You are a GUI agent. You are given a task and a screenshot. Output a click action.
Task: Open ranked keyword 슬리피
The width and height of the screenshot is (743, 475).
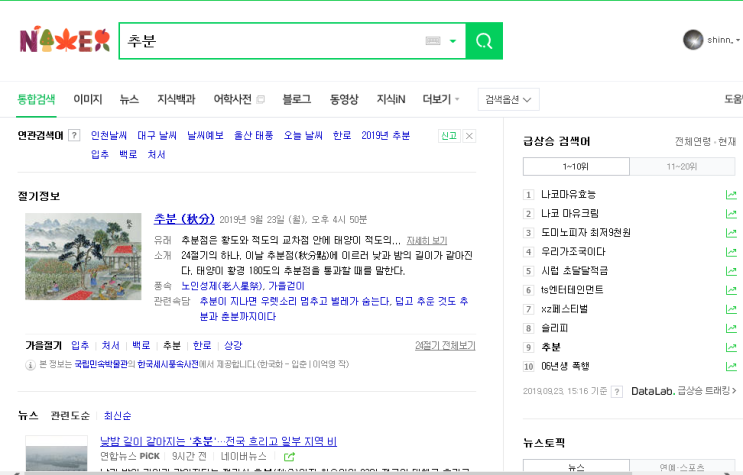pos(554,328)
